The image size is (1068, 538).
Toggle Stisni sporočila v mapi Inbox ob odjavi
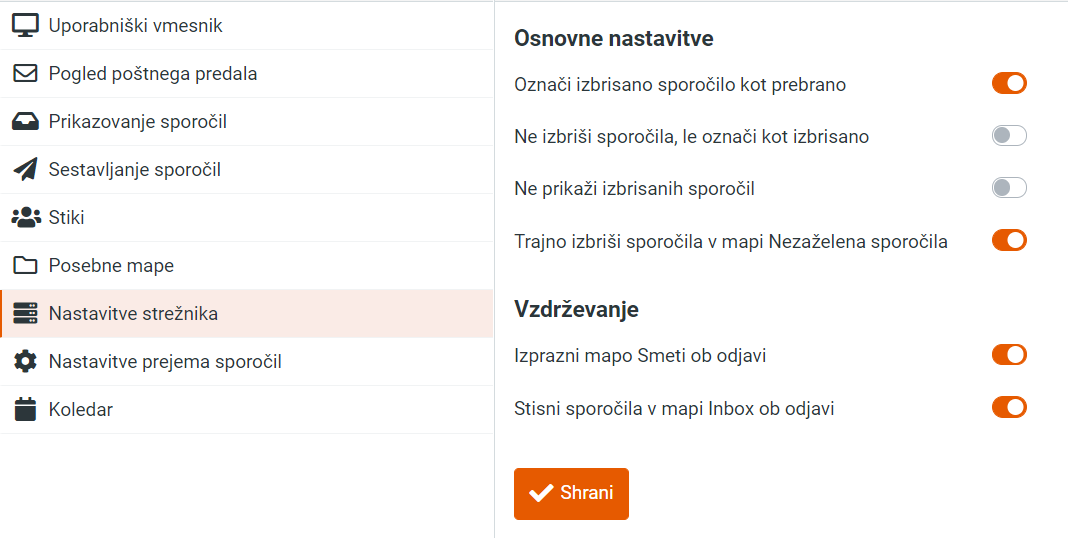tap(1009, 407)
